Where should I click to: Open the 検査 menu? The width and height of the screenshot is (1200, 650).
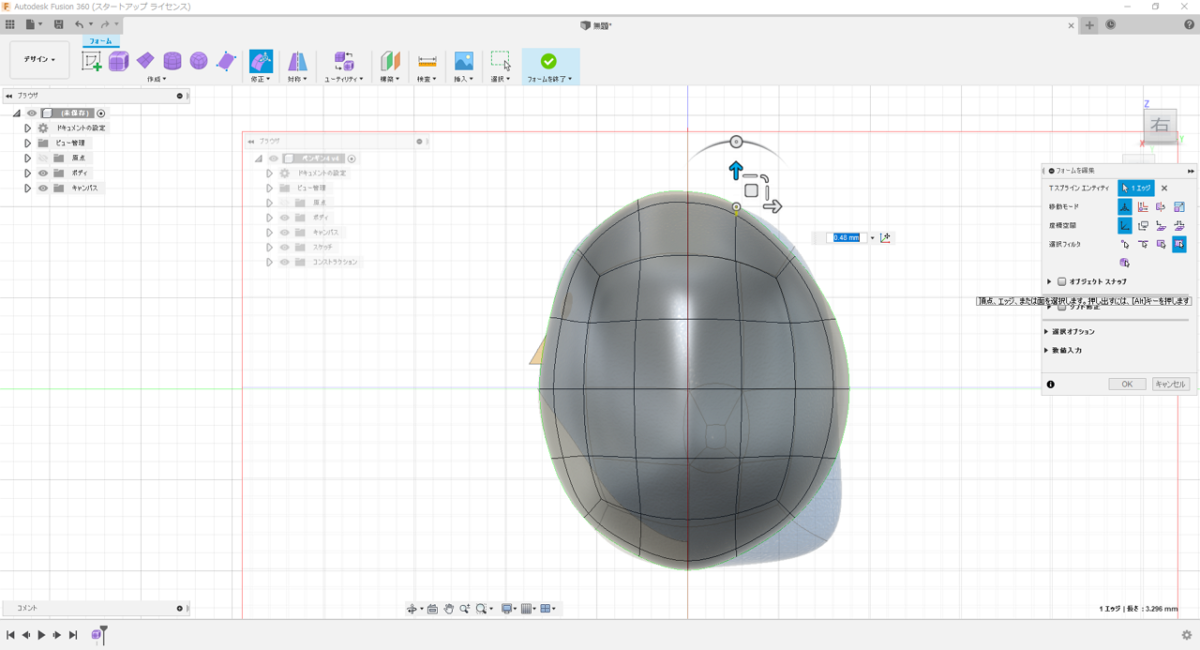427,78
